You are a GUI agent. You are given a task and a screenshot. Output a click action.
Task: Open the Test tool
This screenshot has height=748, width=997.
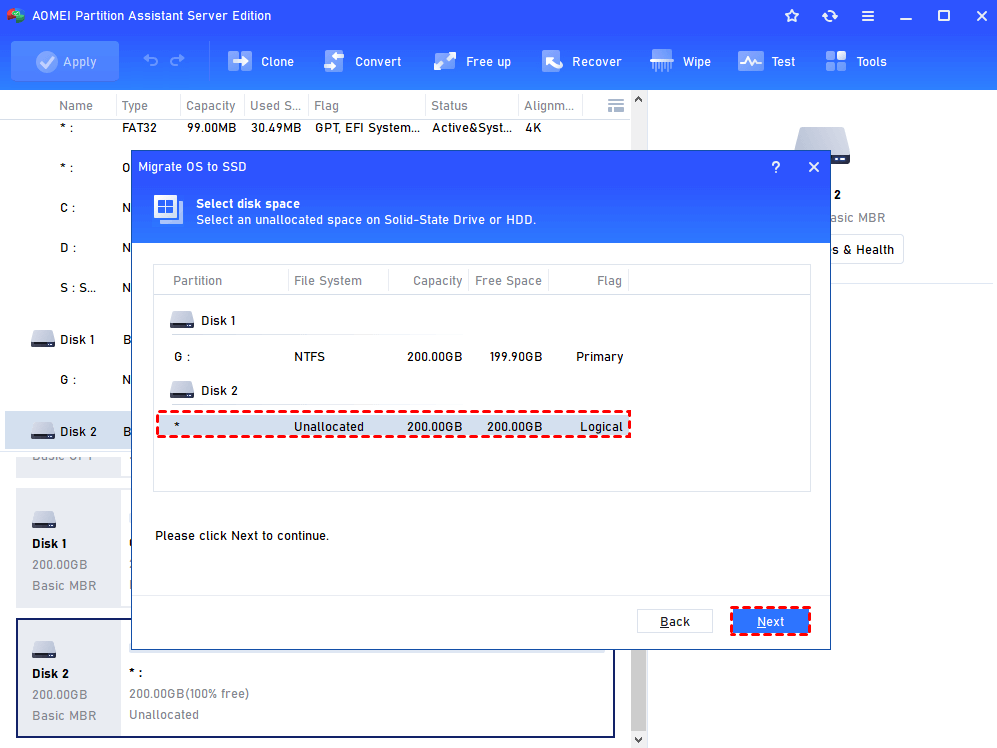767,62
